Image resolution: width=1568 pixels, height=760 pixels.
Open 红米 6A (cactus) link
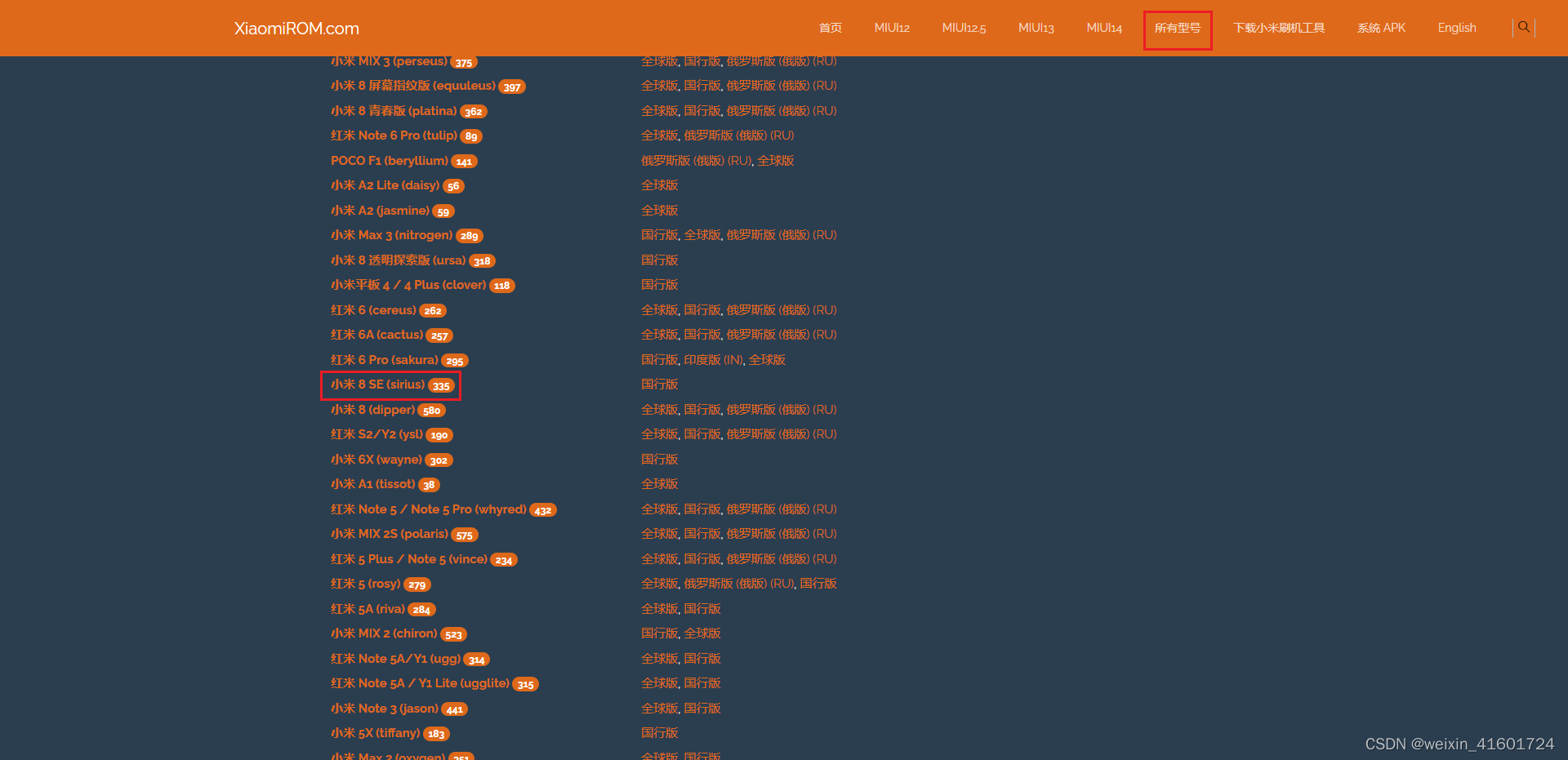[x=376, y=335]
